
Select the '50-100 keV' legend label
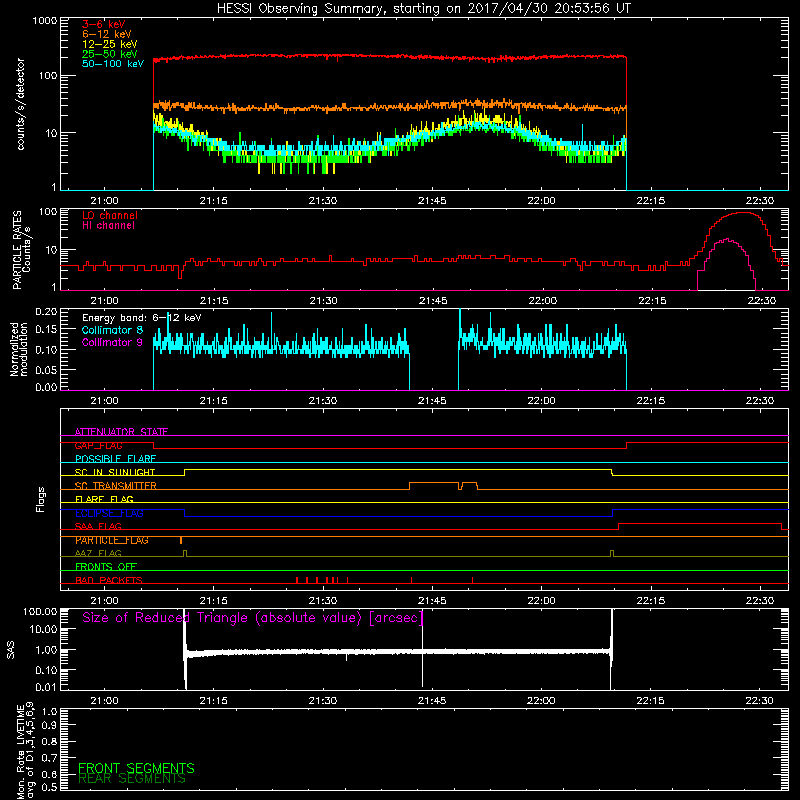click(x=113, y=64)
